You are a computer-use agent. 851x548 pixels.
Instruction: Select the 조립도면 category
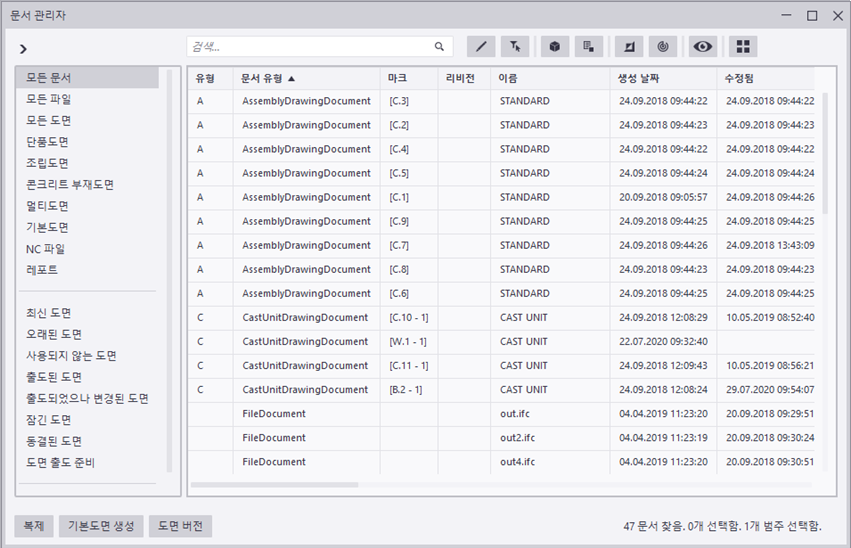tap(87, 163)
